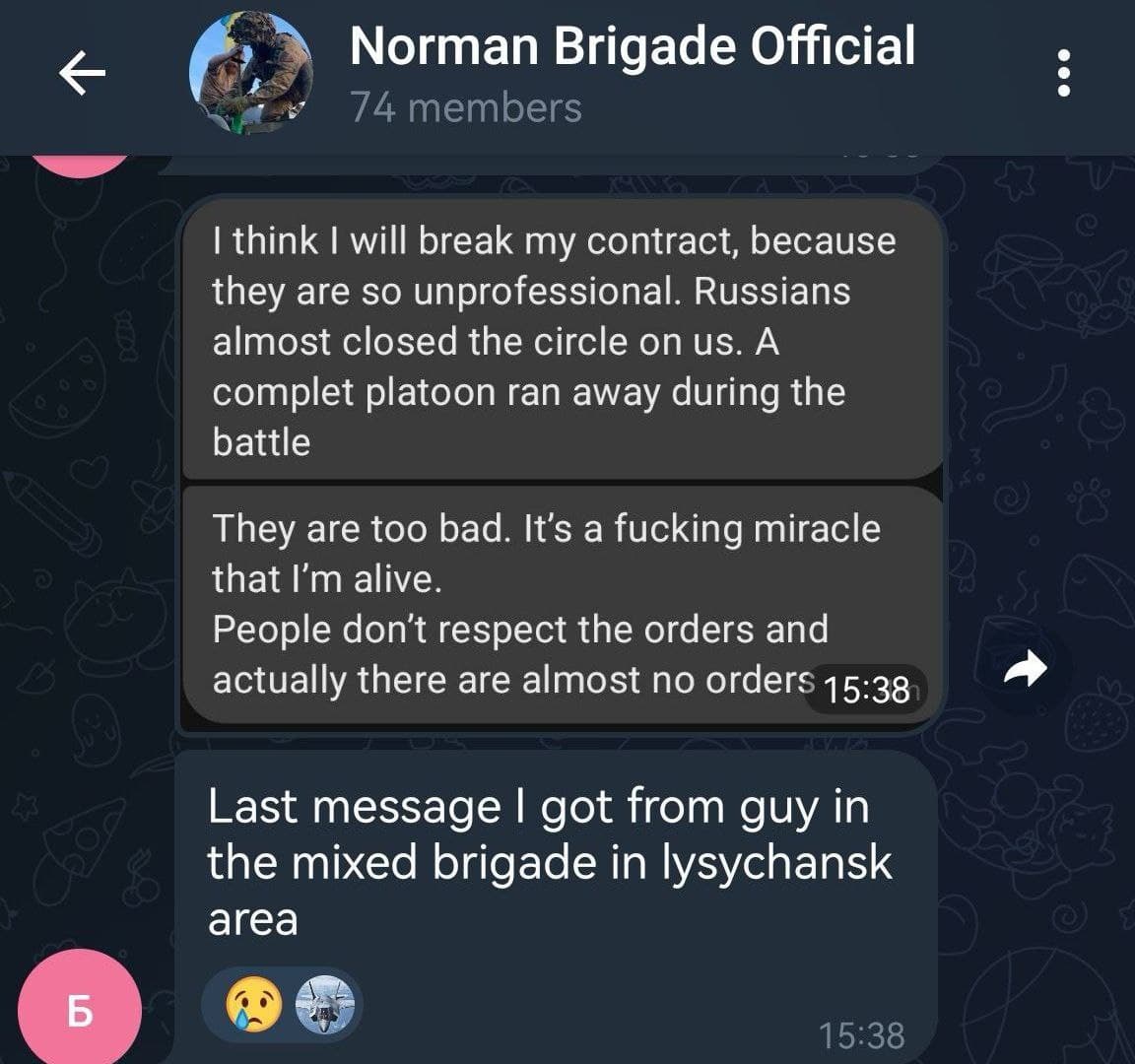The width and height of the screenshot is (1135, 1064).
Task: Tap the 15:38 timestamp on forwarded screenshot
Action: pos(866,690)
